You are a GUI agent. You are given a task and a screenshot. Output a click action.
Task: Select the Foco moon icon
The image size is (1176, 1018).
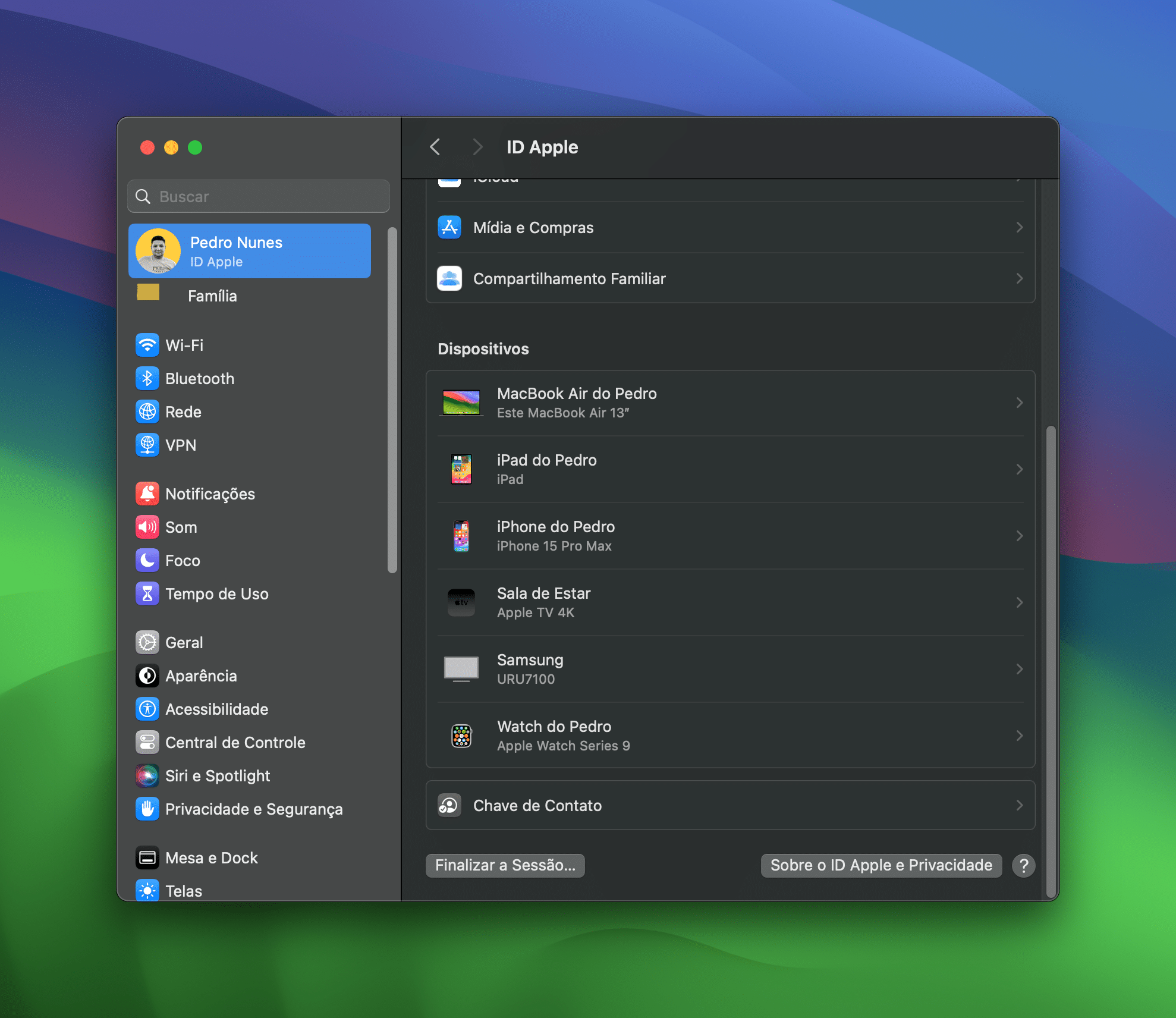(x=147, y=560)
